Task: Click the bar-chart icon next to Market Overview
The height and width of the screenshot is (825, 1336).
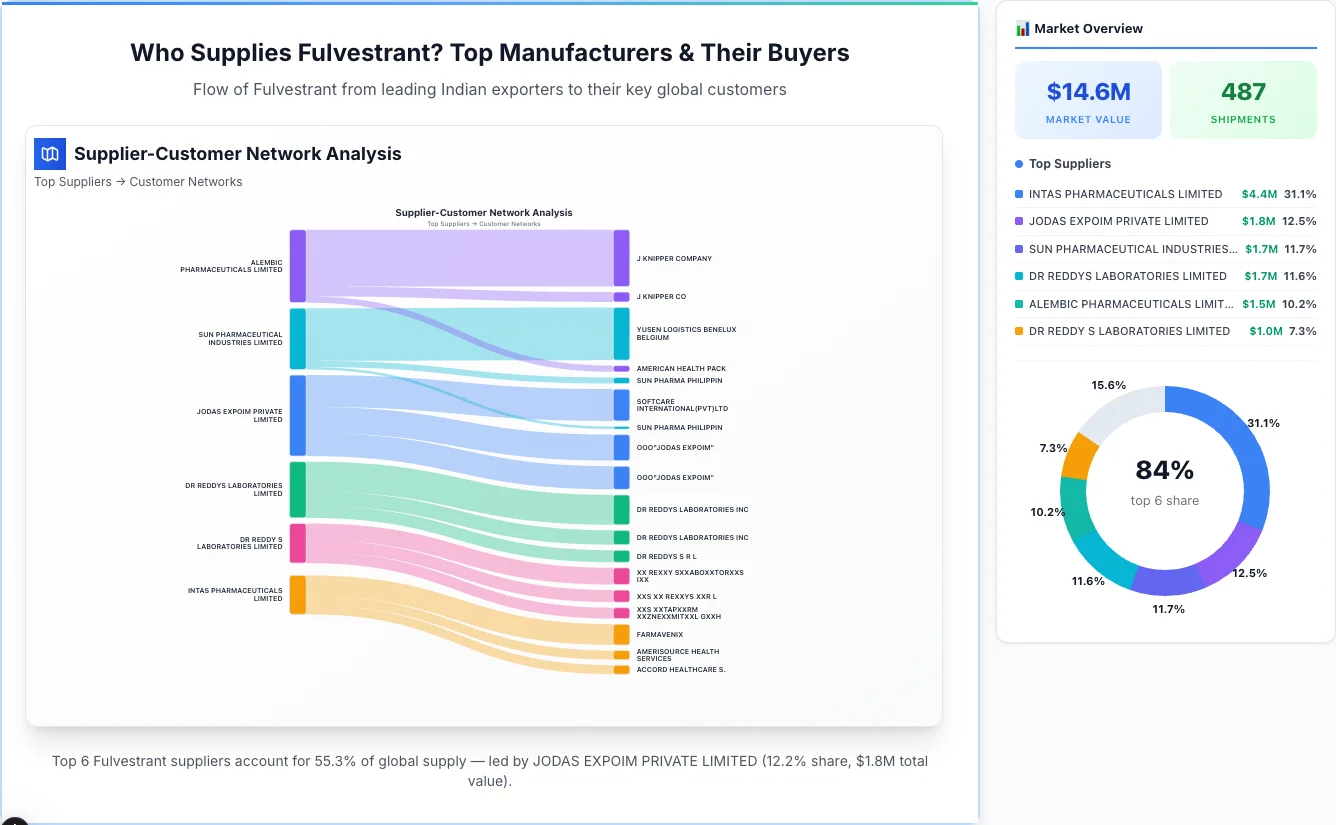Action: pos(1022,28)
